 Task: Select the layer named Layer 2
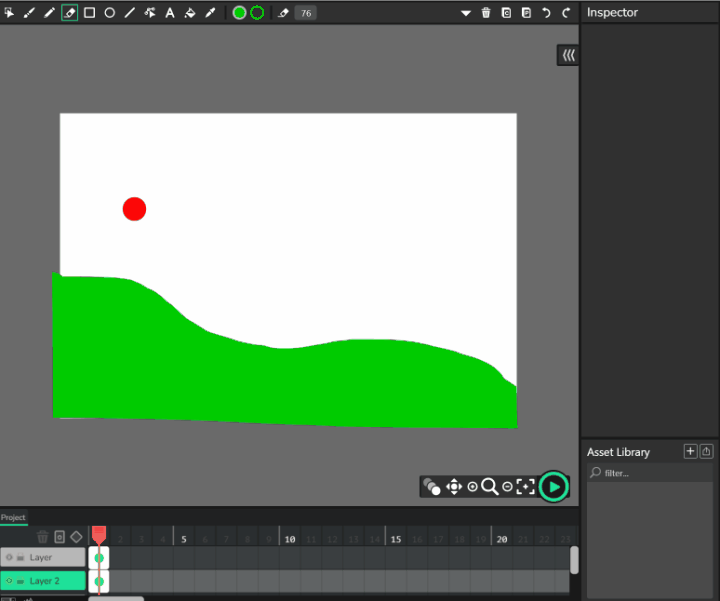pyautogui.click(x=43, y=581)
